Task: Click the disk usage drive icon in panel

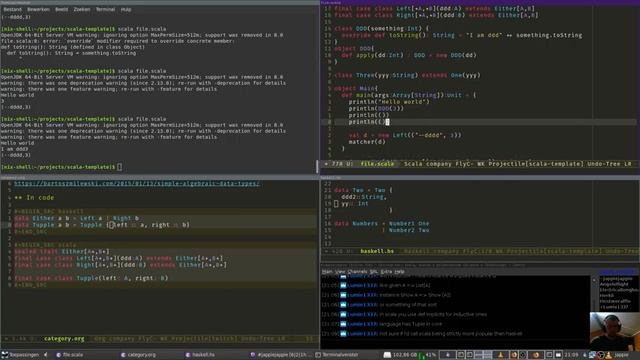Action: [387, 355]
